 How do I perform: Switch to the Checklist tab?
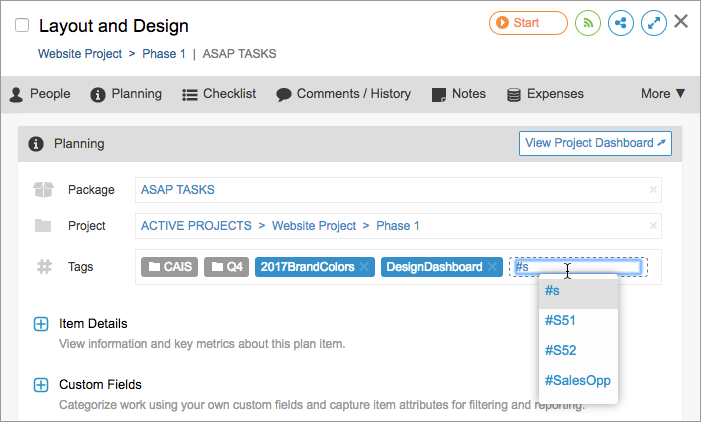point(219,94)
